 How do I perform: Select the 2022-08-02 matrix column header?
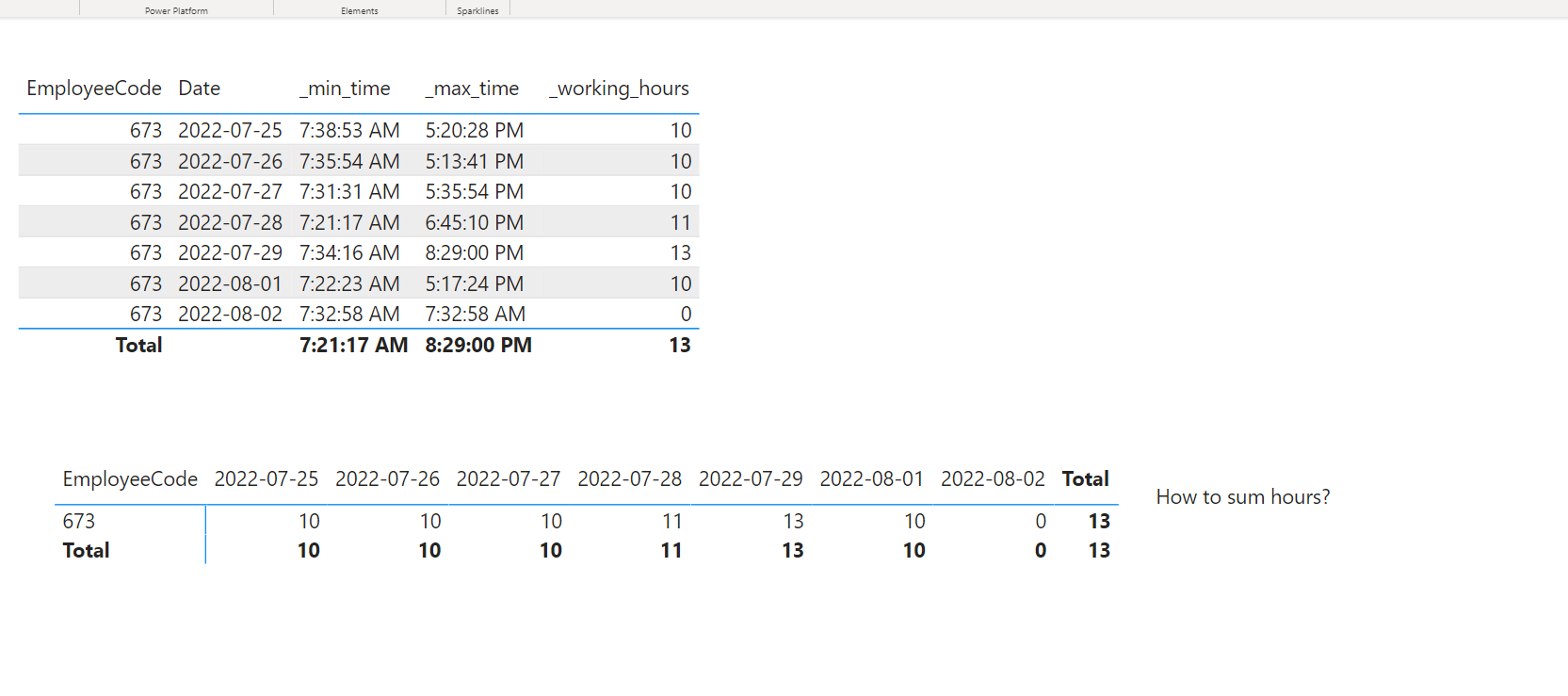click(993, 478)
